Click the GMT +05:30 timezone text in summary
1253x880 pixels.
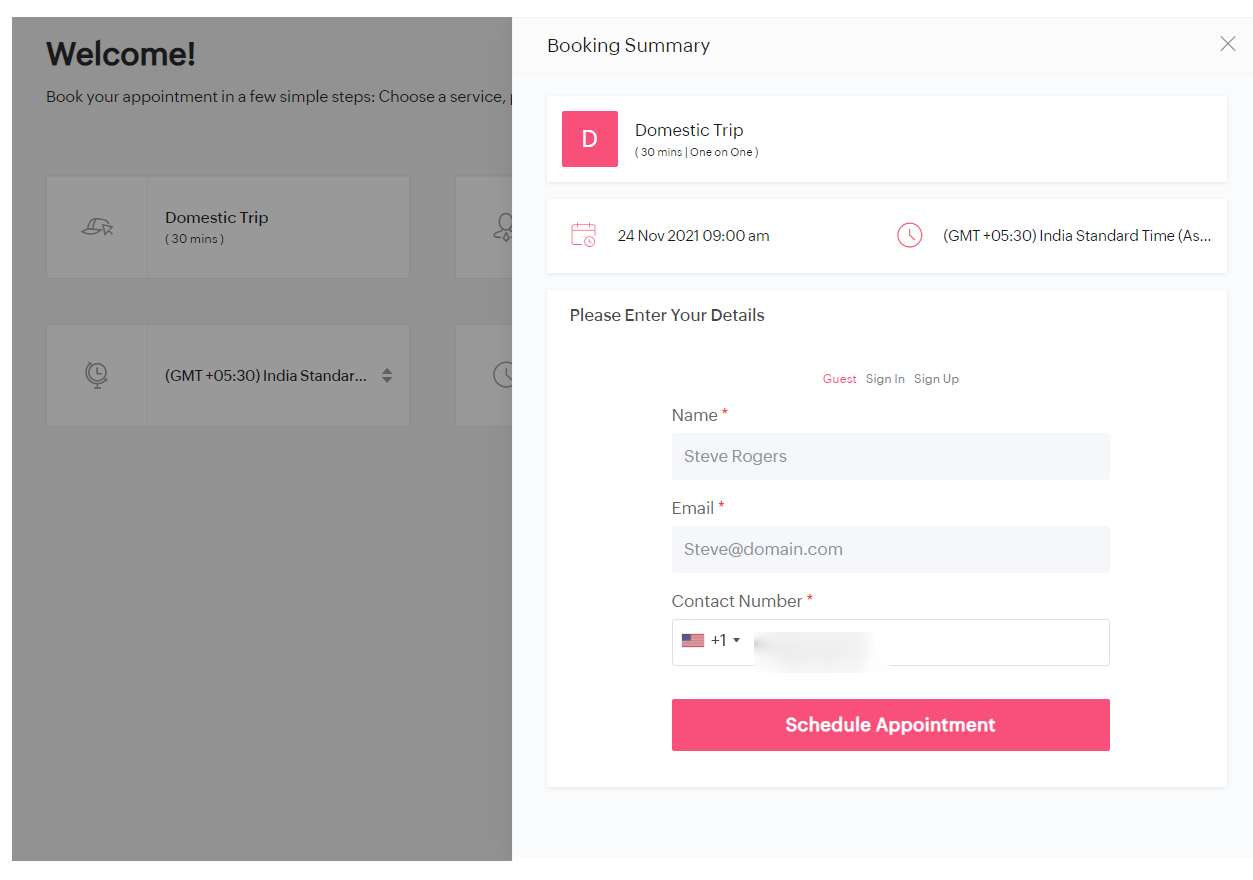[1076, 236]
